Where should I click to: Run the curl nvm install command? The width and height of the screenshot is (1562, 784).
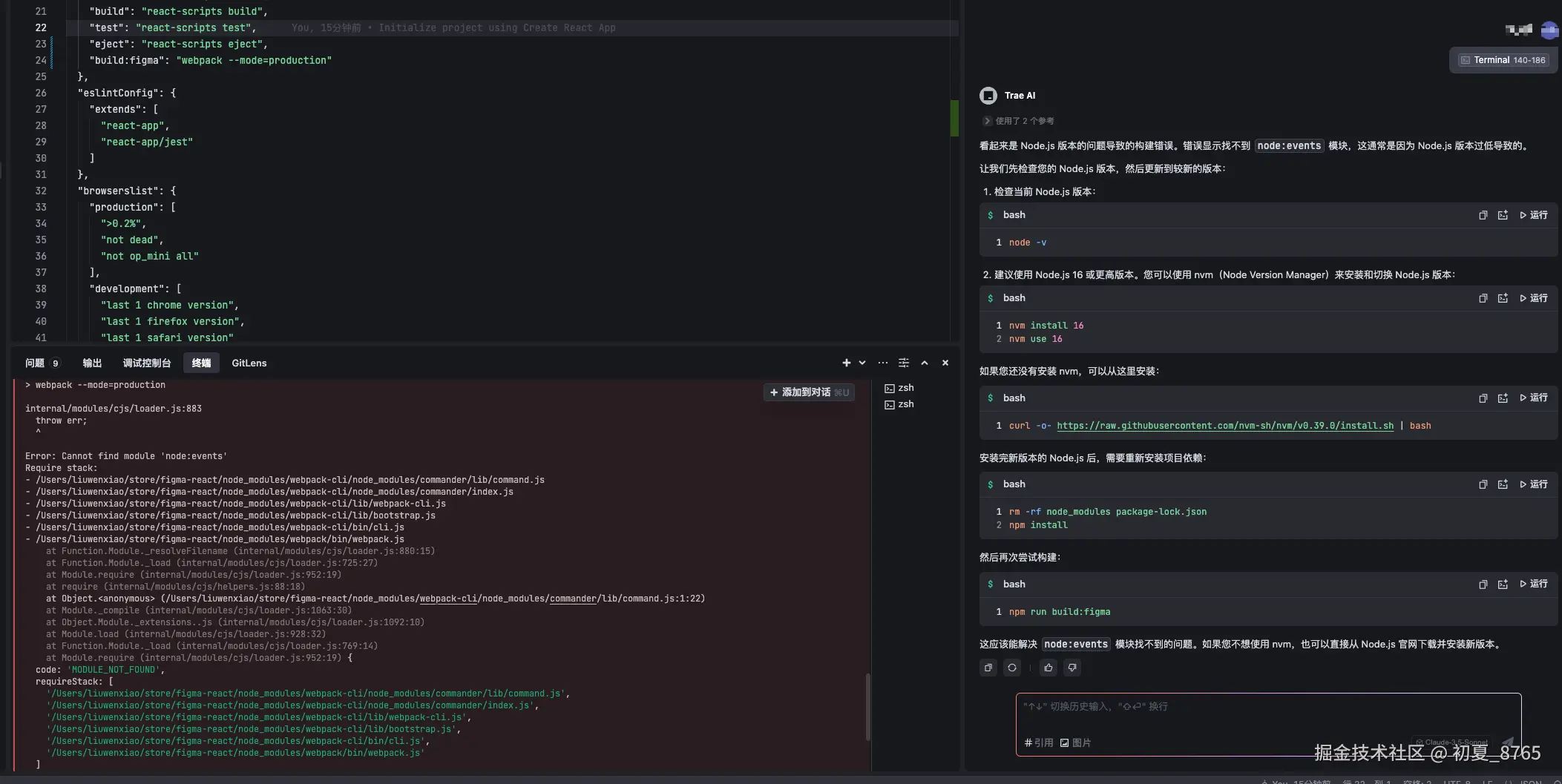click(1534, 398)
